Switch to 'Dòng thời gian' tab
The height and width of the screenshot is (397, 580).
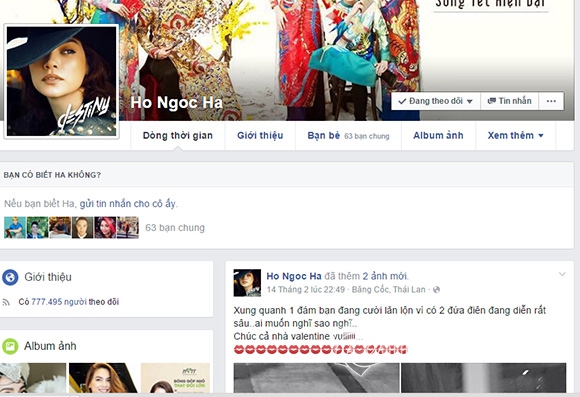tap(178, 135)
